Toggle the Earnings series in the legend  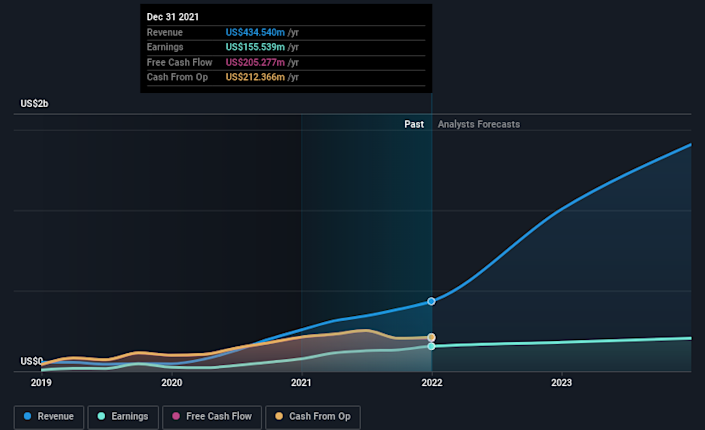123,416
